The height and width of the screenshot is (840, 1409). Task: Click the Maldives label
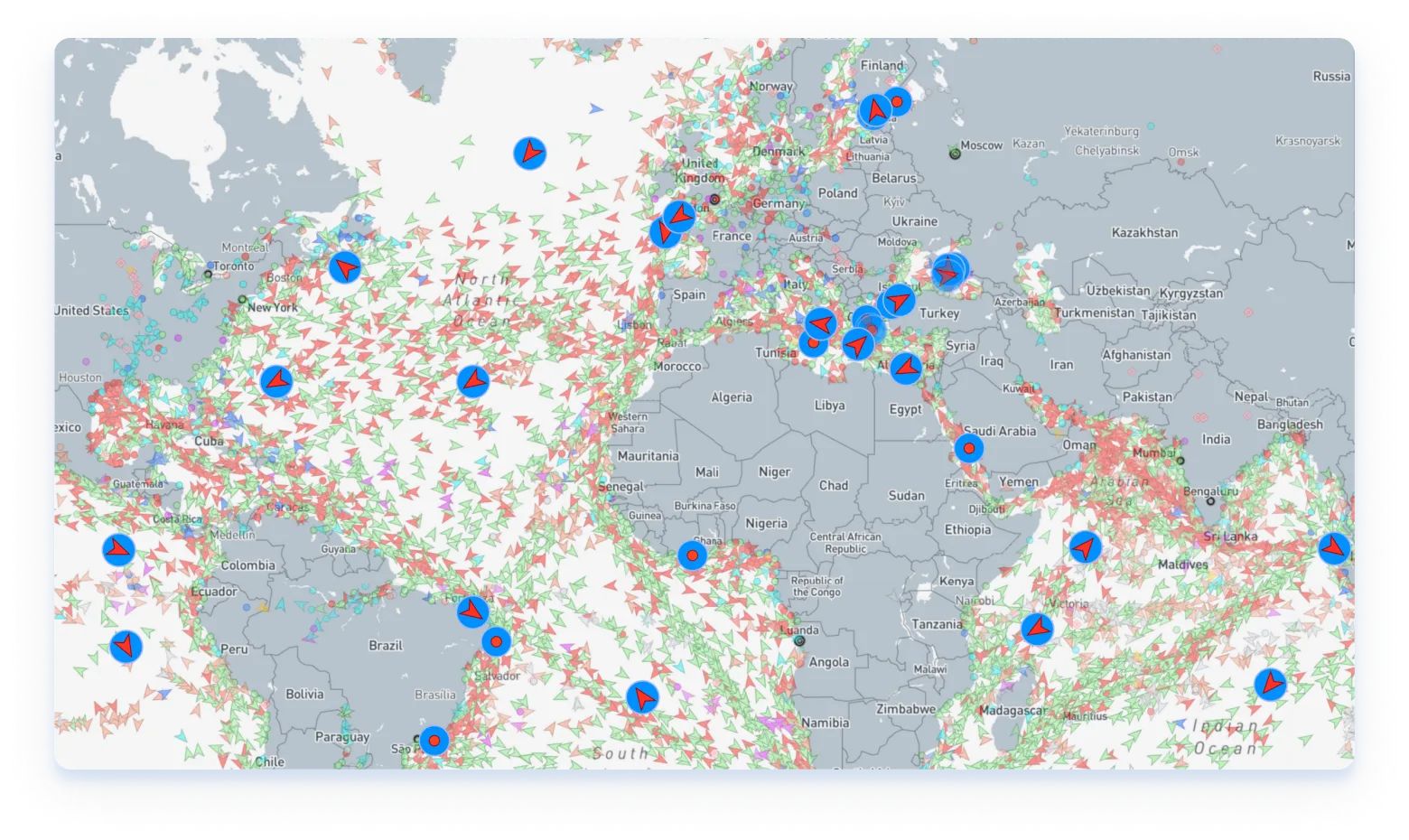[x=1183, y=565]
